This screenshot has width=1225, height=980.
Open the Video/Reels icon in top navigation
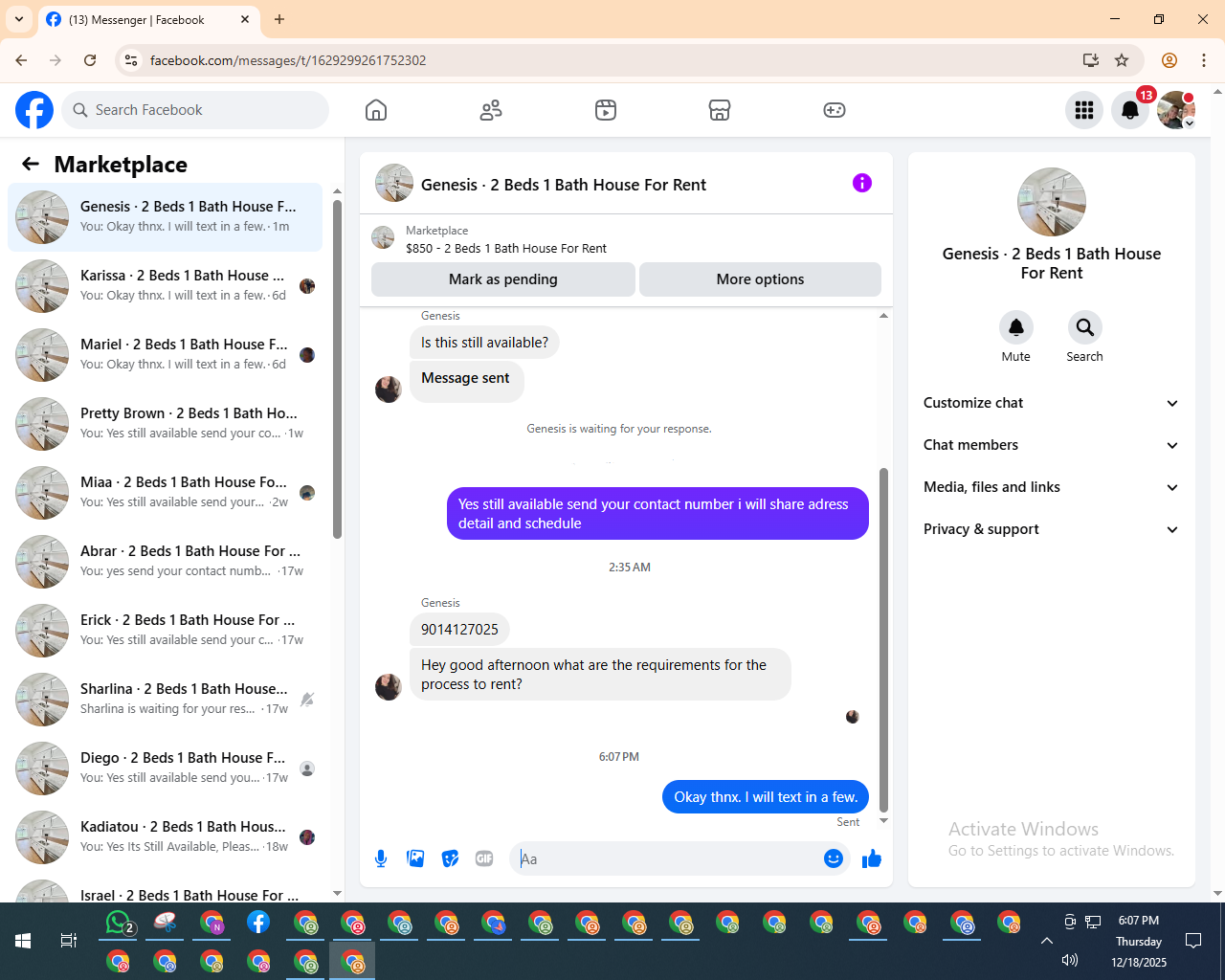point(606,110)
